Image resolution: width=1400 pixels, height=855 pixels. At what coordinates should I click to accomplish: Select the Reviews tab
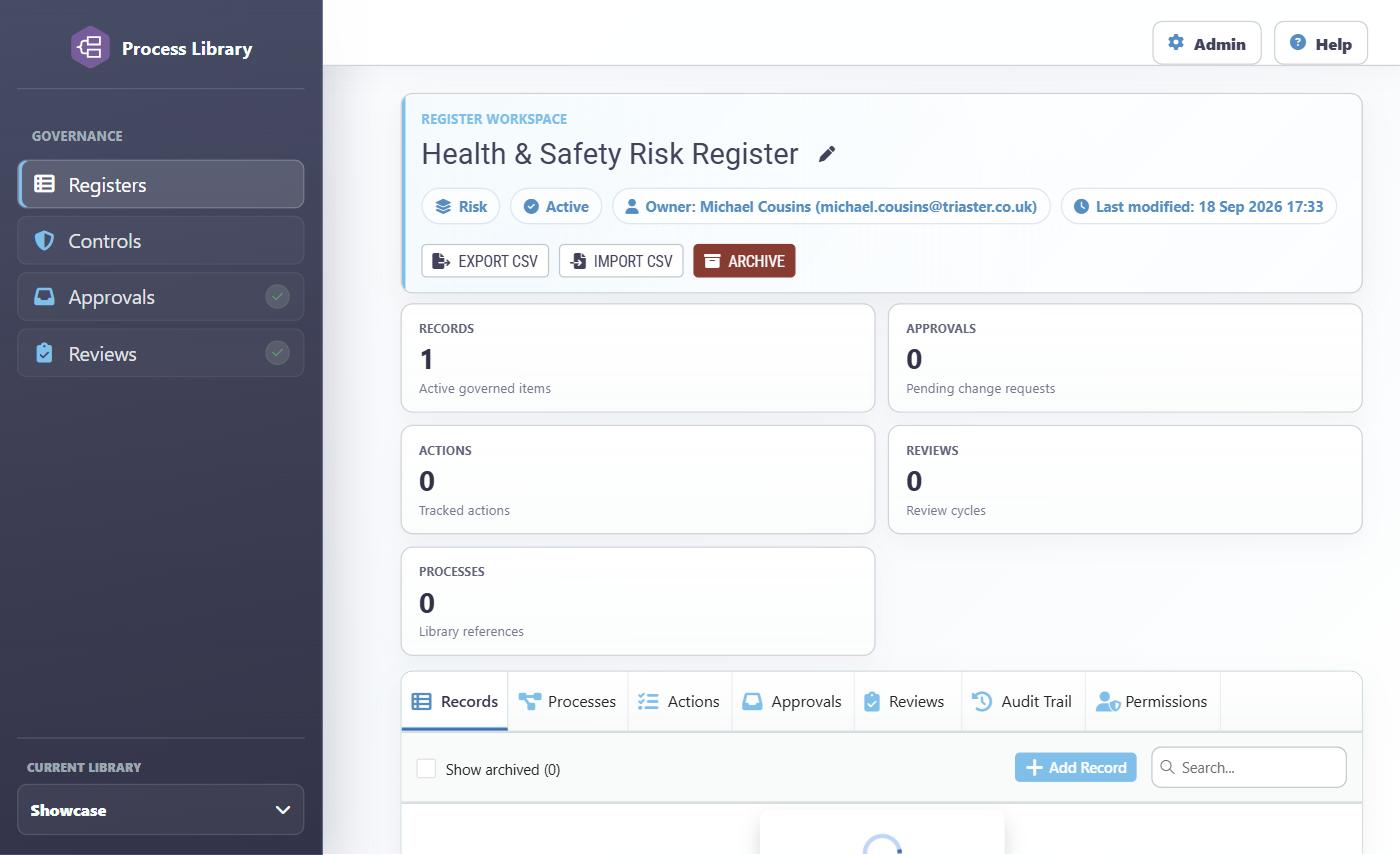(x=908, y=702)
